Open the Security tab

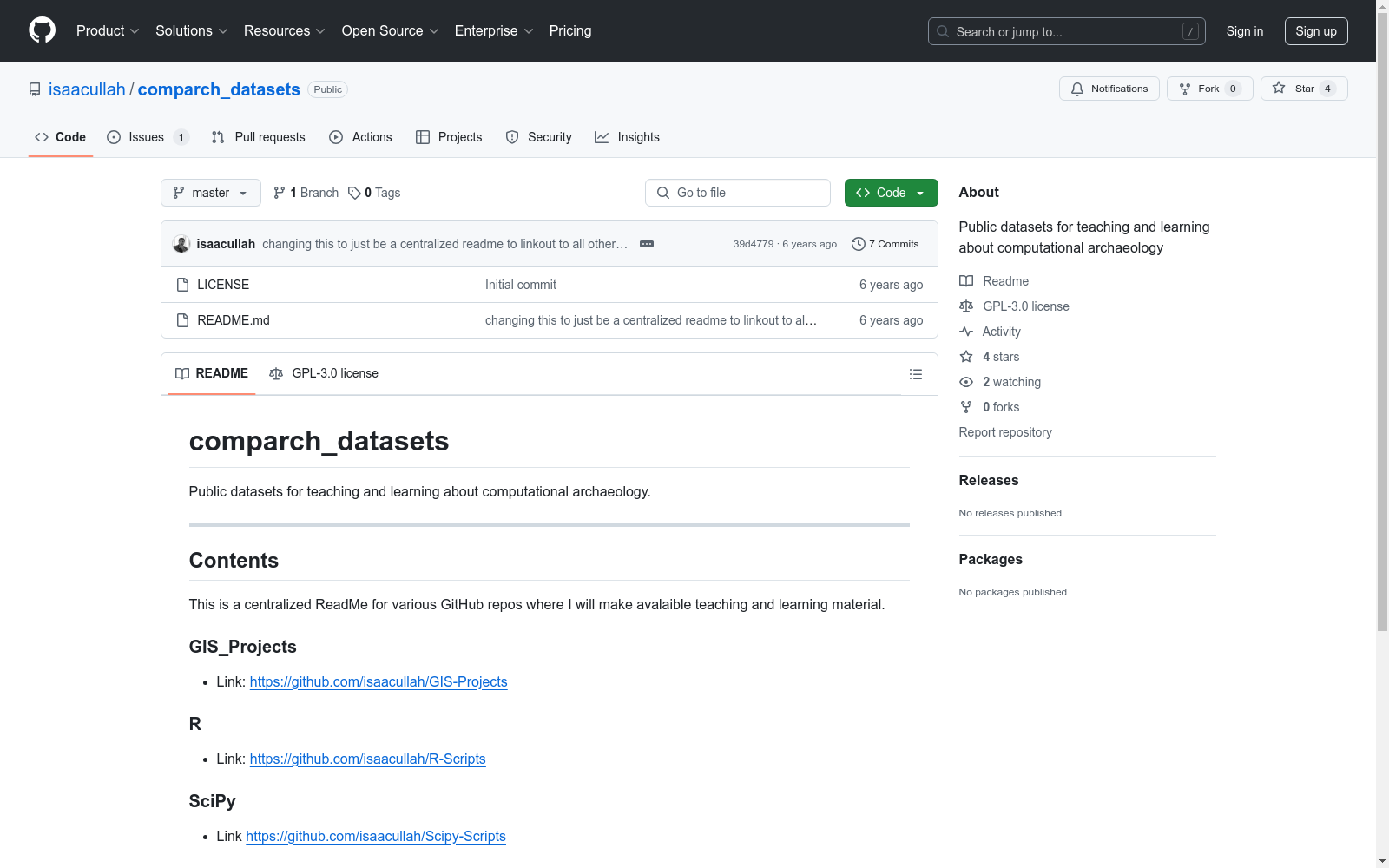tap(539, 137)
